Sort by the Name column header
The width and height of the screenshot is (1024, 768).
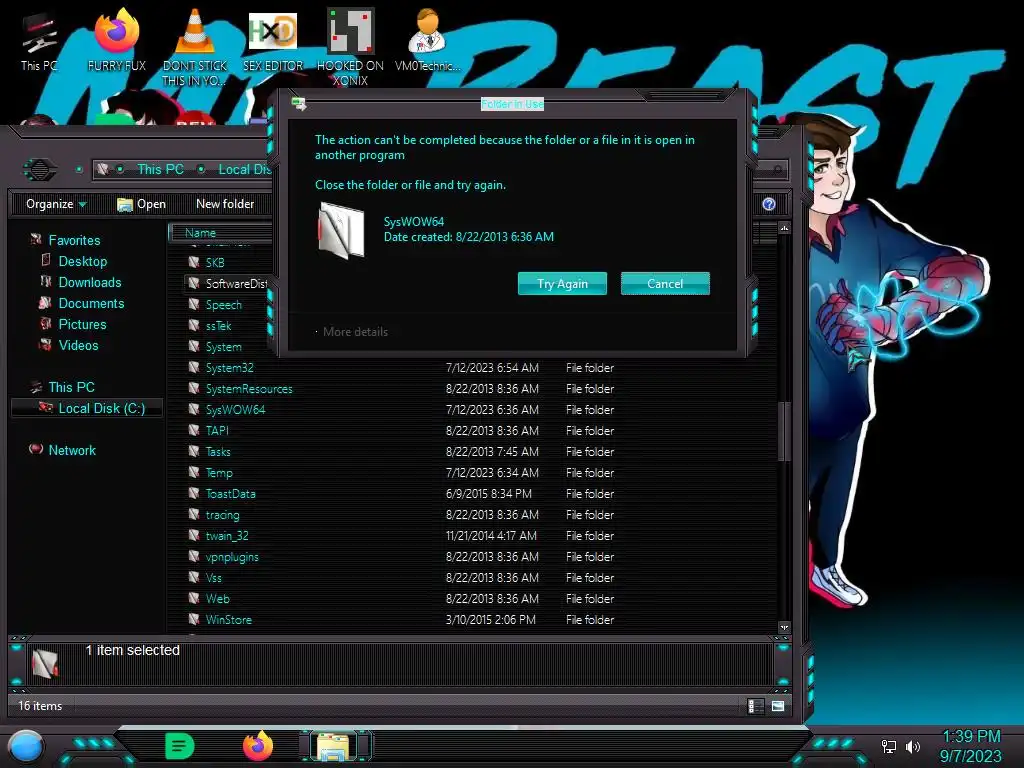click(200, 232)
